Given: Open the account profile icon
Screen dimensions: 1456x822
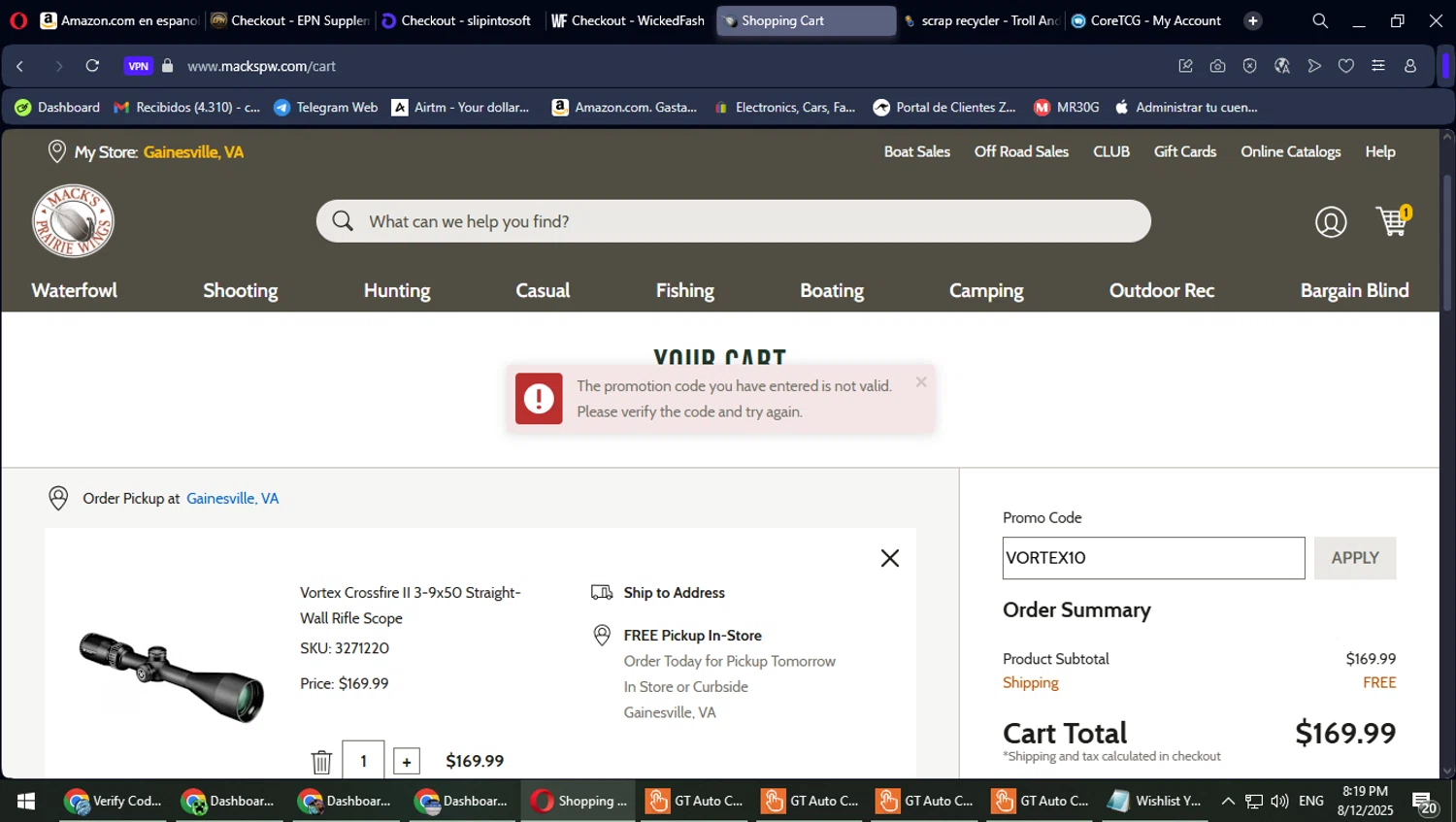Looking at the screenshot, I should tap(1331, 222).
